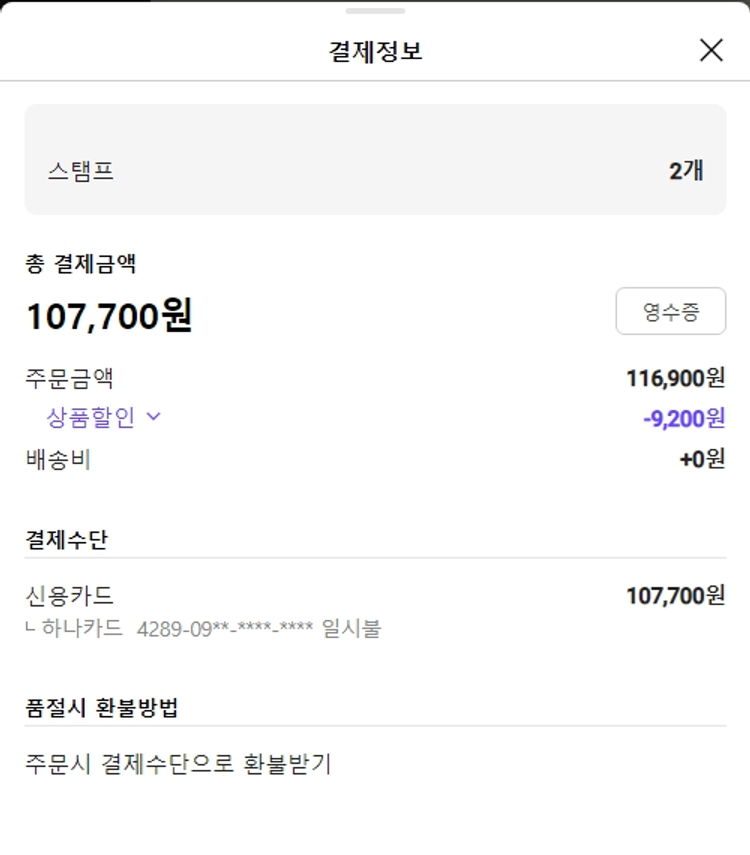Click the 배송비 shipping fee label
The width and height of the screenshot is (750, 855).
(58, 460)
